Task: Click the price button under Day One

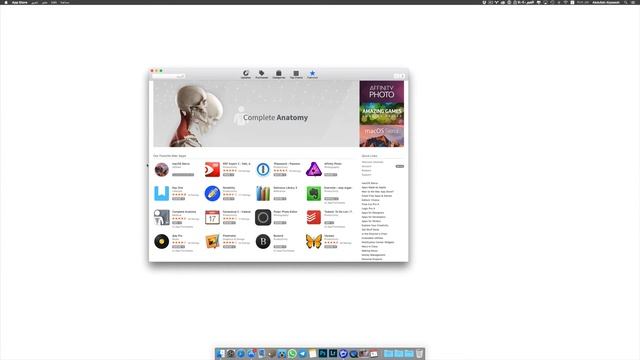Action: pos(178,199)
